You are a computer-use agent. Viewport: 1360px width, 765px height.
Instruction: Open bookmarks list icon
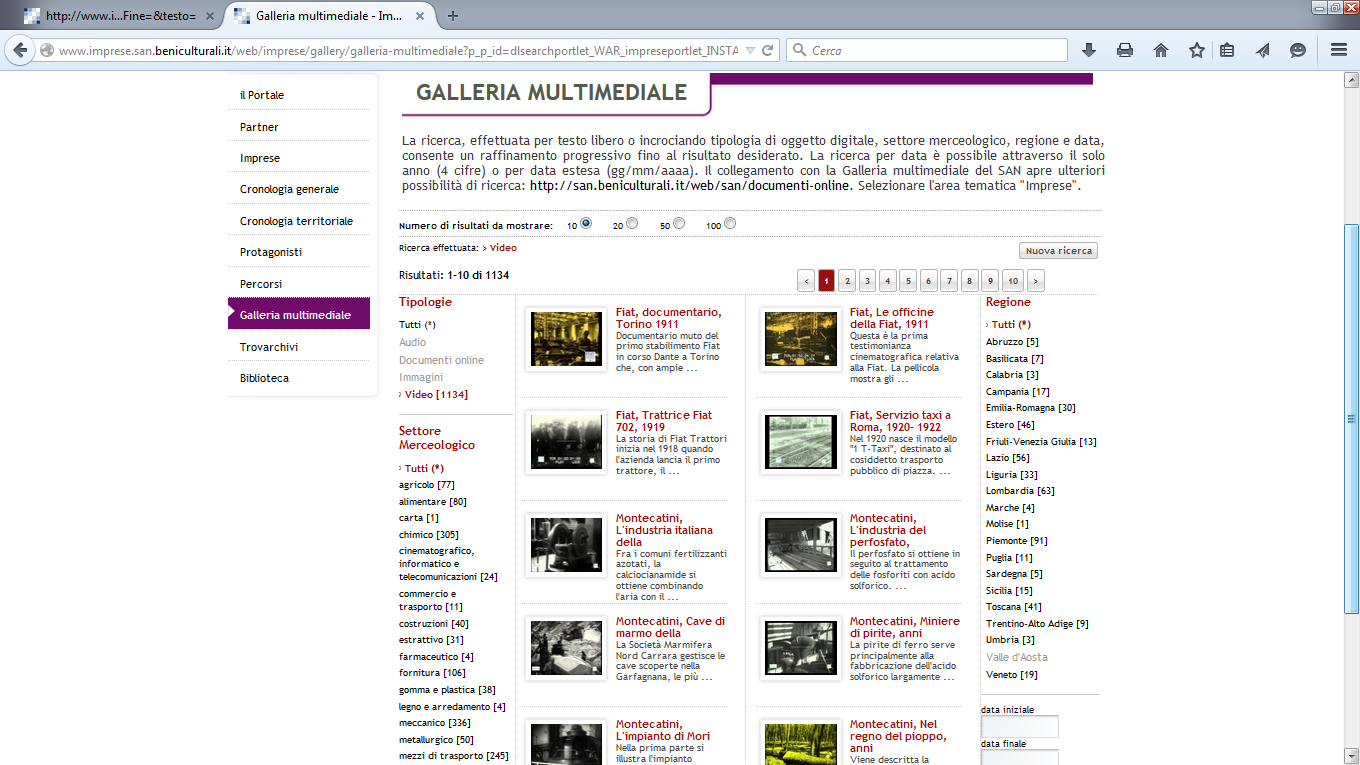click(x=1227, y=50)
